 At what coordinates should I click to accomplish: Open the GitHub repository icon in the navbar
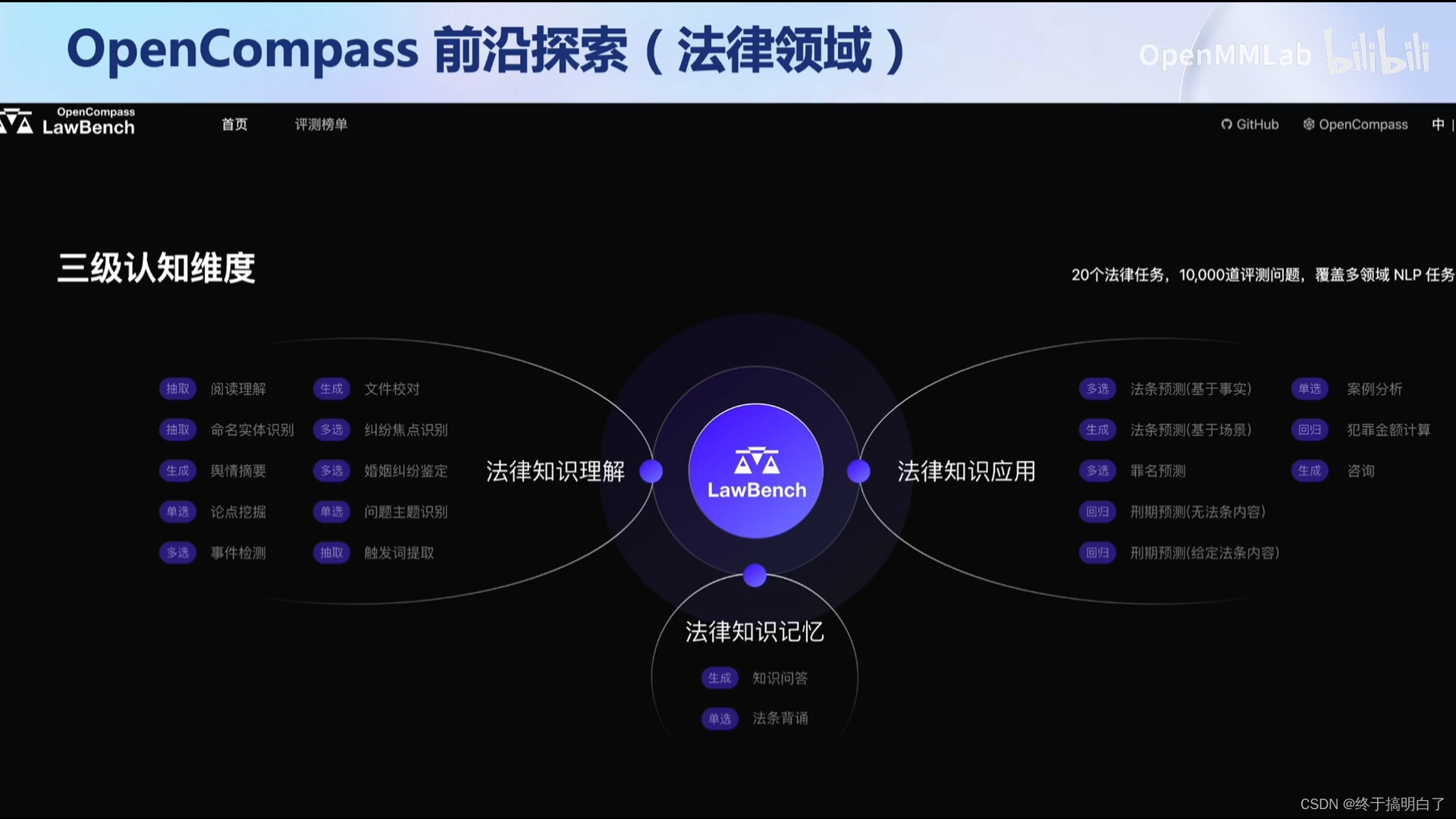tap(1227, 124)
